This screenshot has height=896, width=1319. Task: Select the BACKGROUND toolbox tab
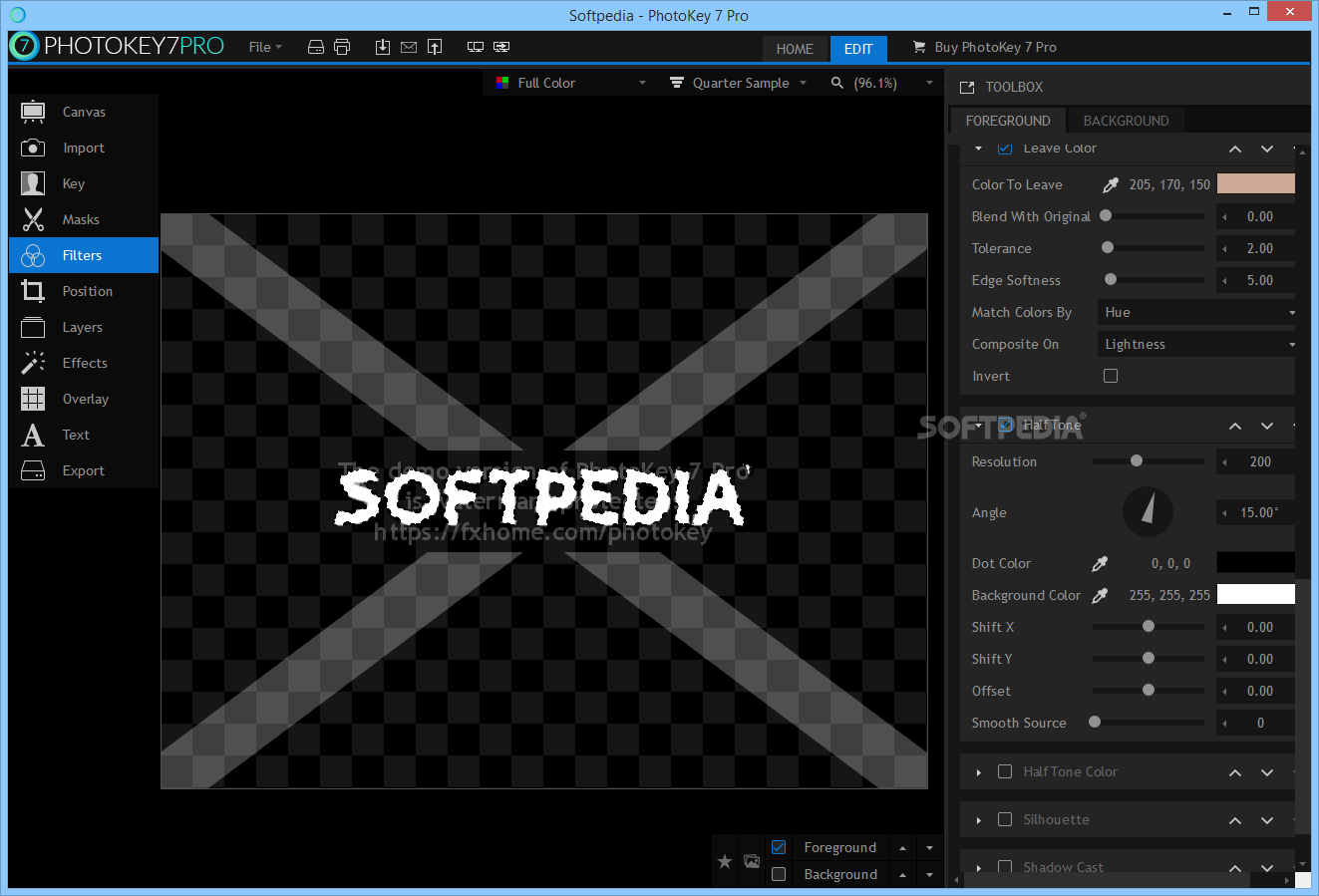1126,121
